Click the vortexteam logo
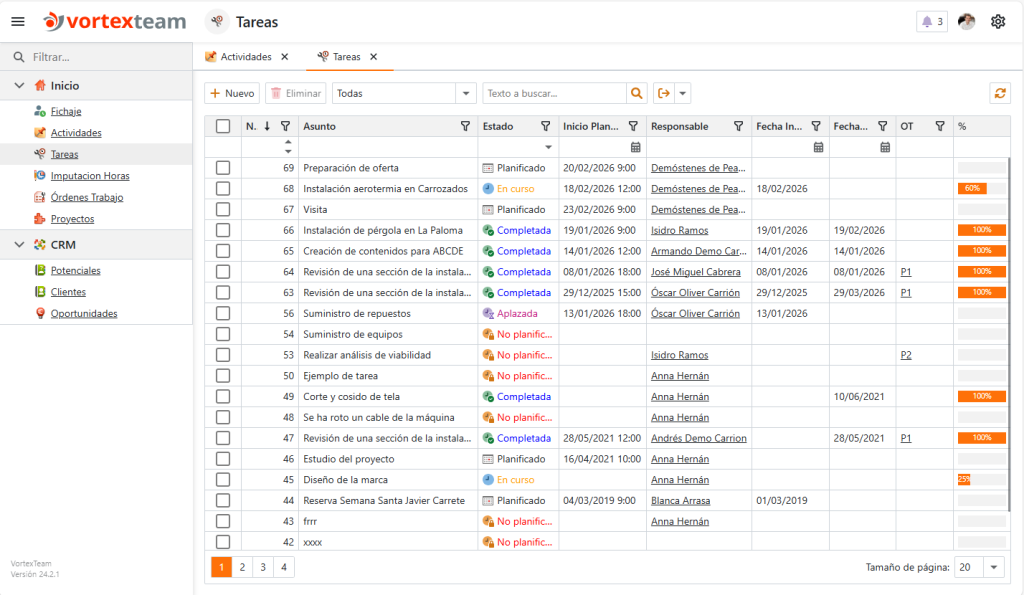The image size is (1024, 595). pyautogui.click(x=115, y=22)
